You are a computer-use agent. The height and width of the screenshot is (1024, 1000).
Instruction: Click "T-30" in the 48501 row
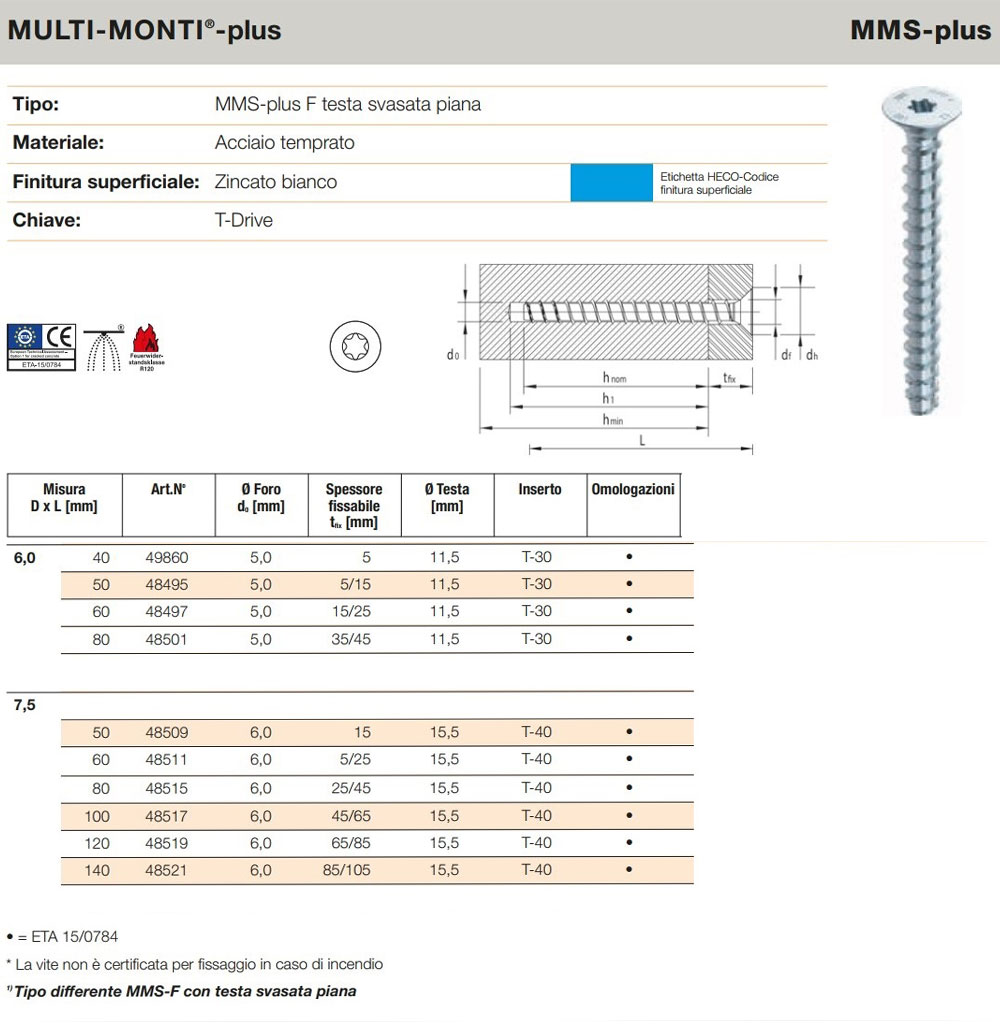[536, 638]
